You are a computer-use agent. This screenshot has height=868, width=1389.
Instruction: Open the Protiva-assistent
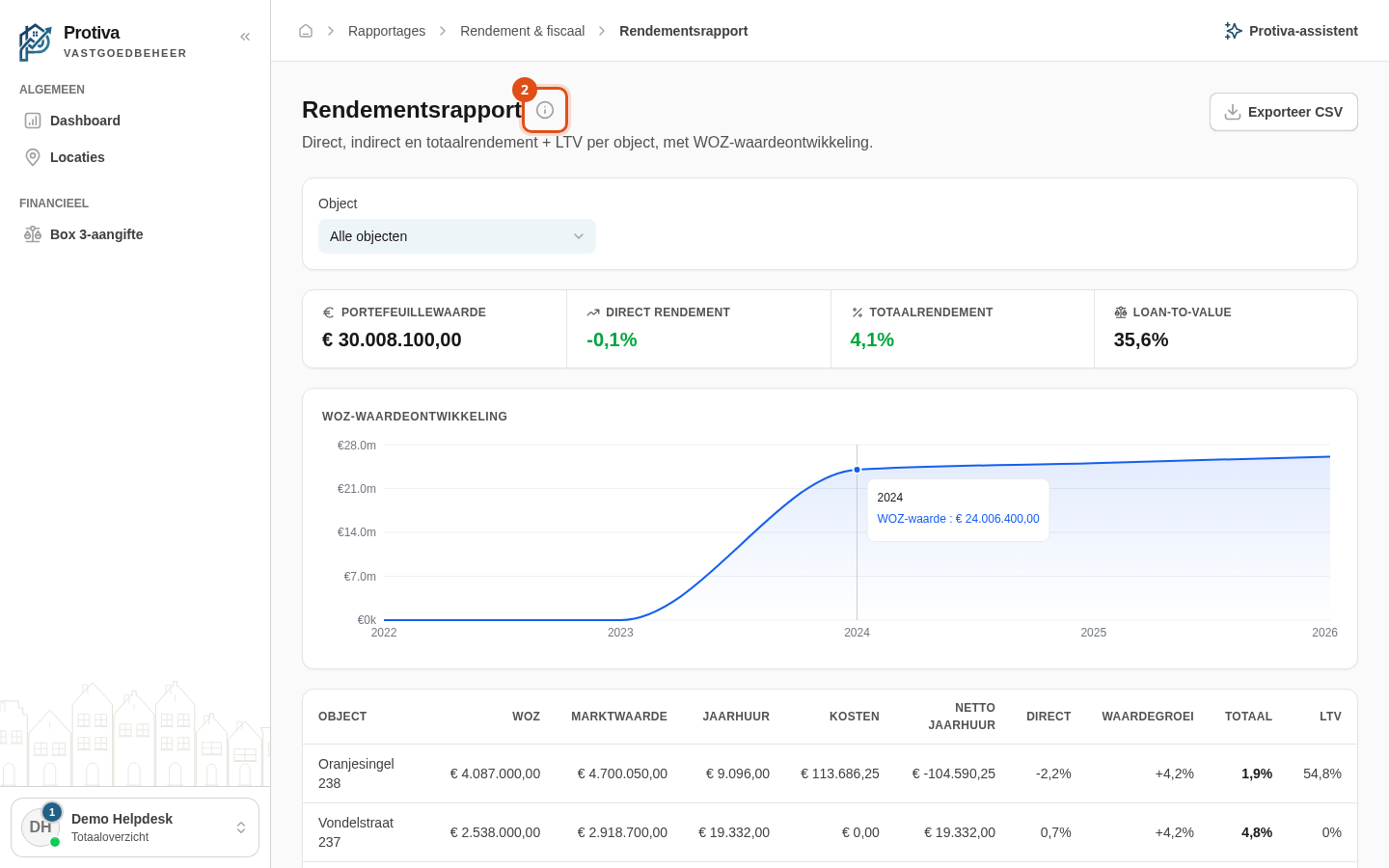pos(1291,31)
